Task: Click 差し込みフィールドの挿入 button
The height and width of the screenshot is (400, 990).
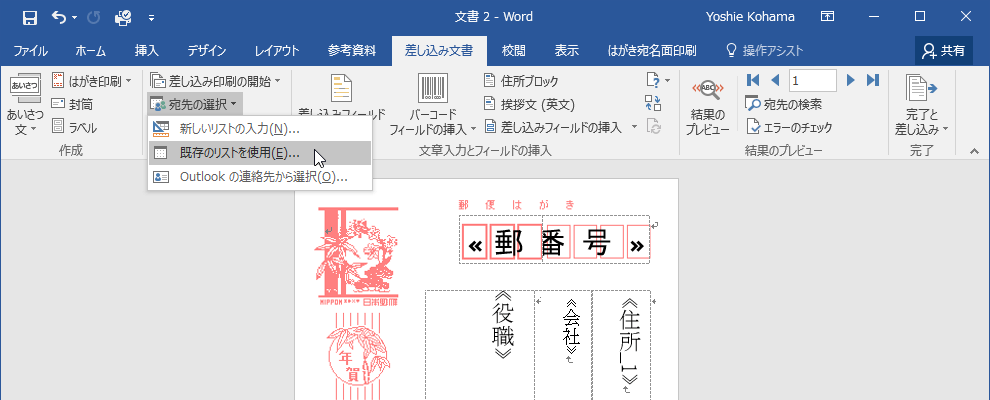Action: (x=554, y=127)
